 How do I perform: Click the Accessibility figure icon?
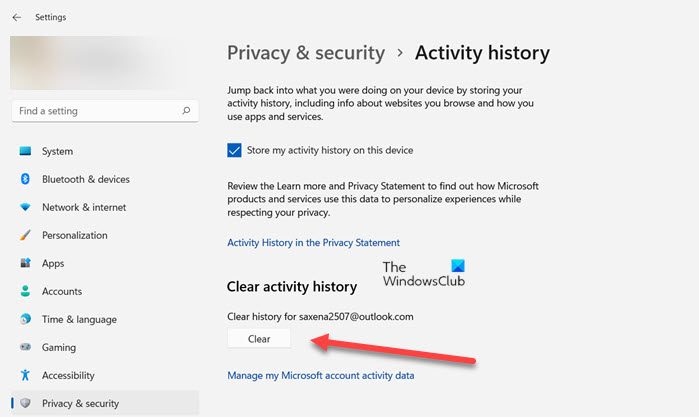coord(25,376)
